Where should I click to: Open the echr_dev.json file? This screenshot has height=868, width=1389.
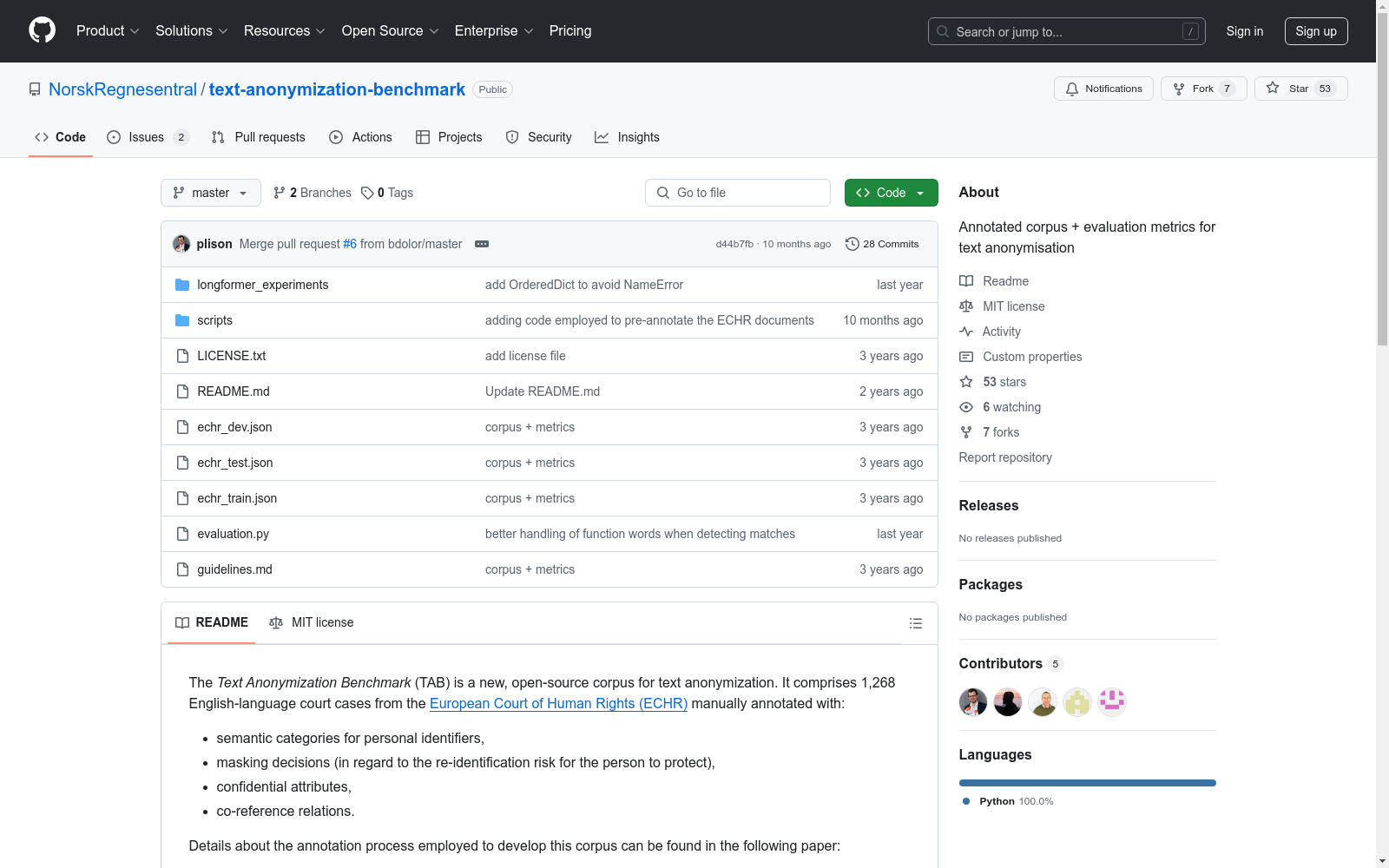click(x=234, y=427)
